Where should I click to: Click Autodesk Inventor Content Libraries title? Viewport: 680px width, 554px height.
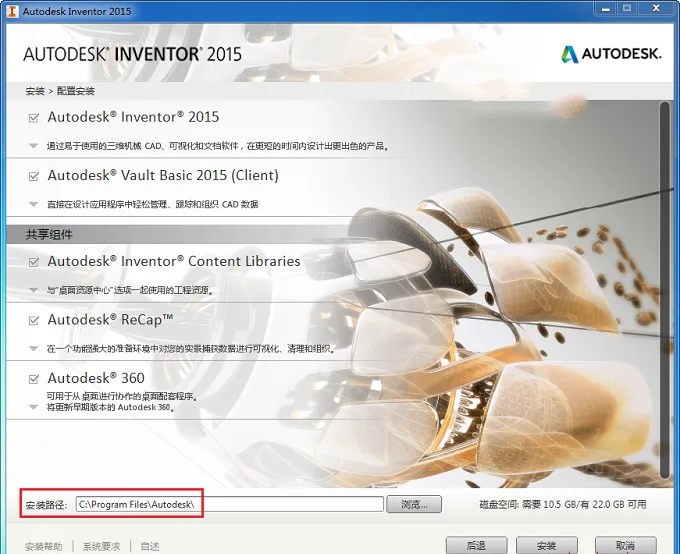tap(174, 261)
